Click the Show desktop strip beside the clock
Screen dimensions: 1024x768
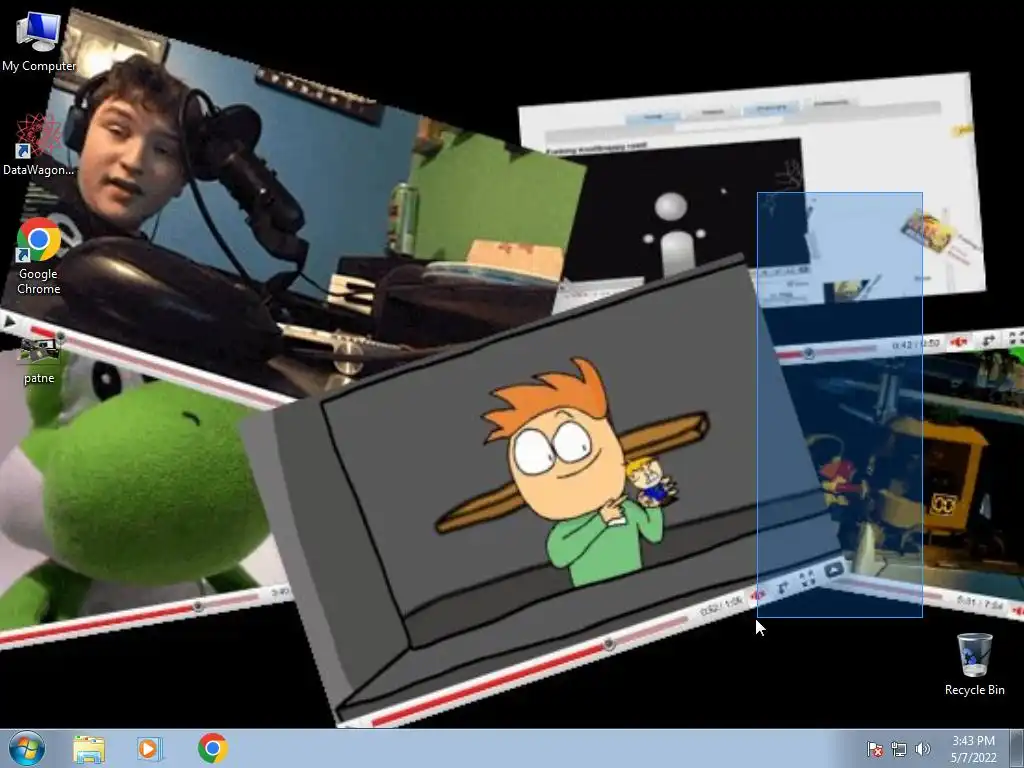pos(1016,748)
